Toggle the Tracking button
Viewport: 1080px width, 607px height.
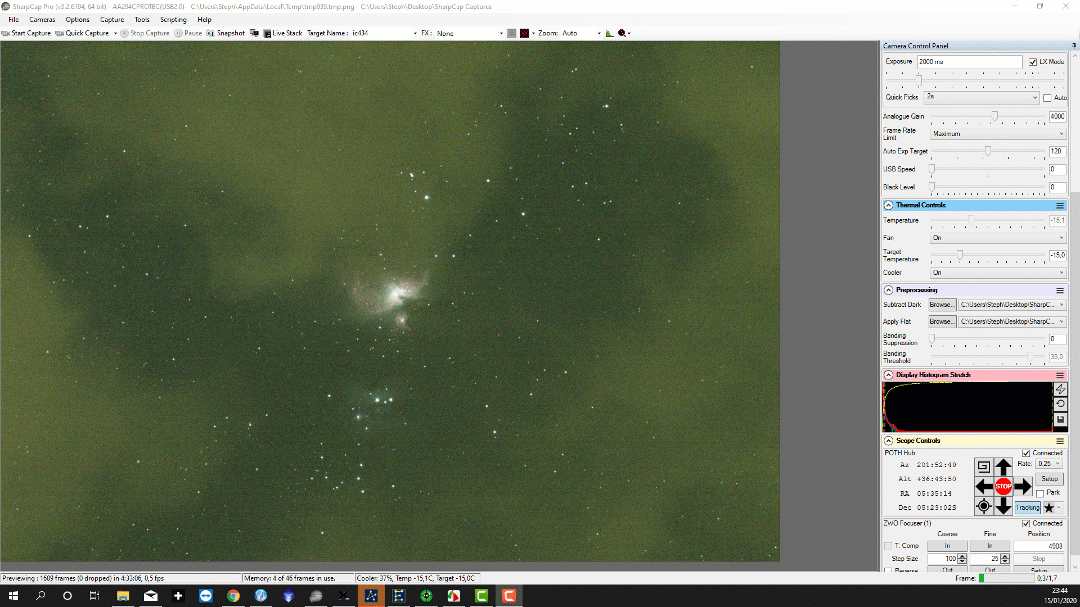coord(1027,508)
